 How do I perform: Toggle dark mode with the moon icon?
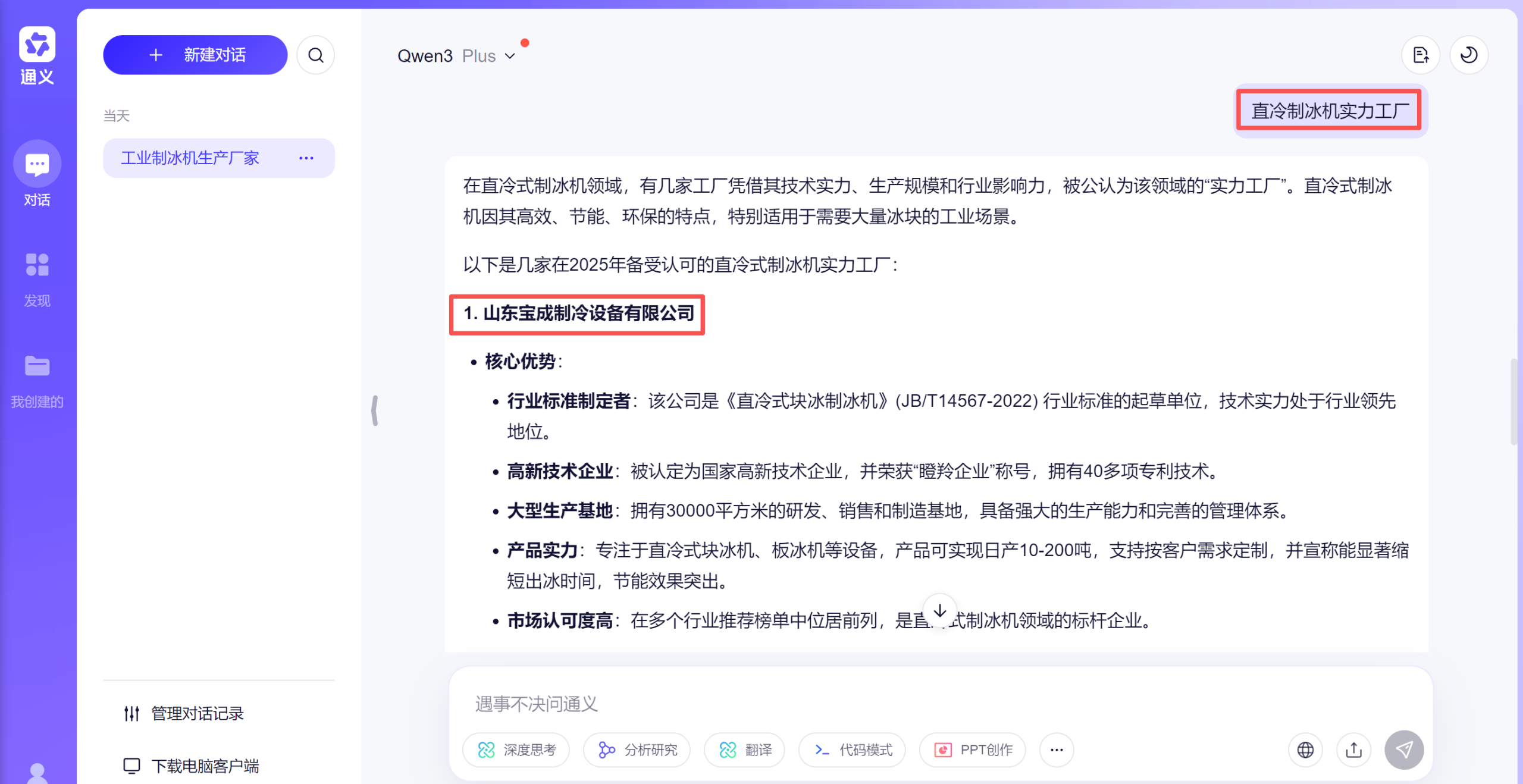(x=1469, y=55)
